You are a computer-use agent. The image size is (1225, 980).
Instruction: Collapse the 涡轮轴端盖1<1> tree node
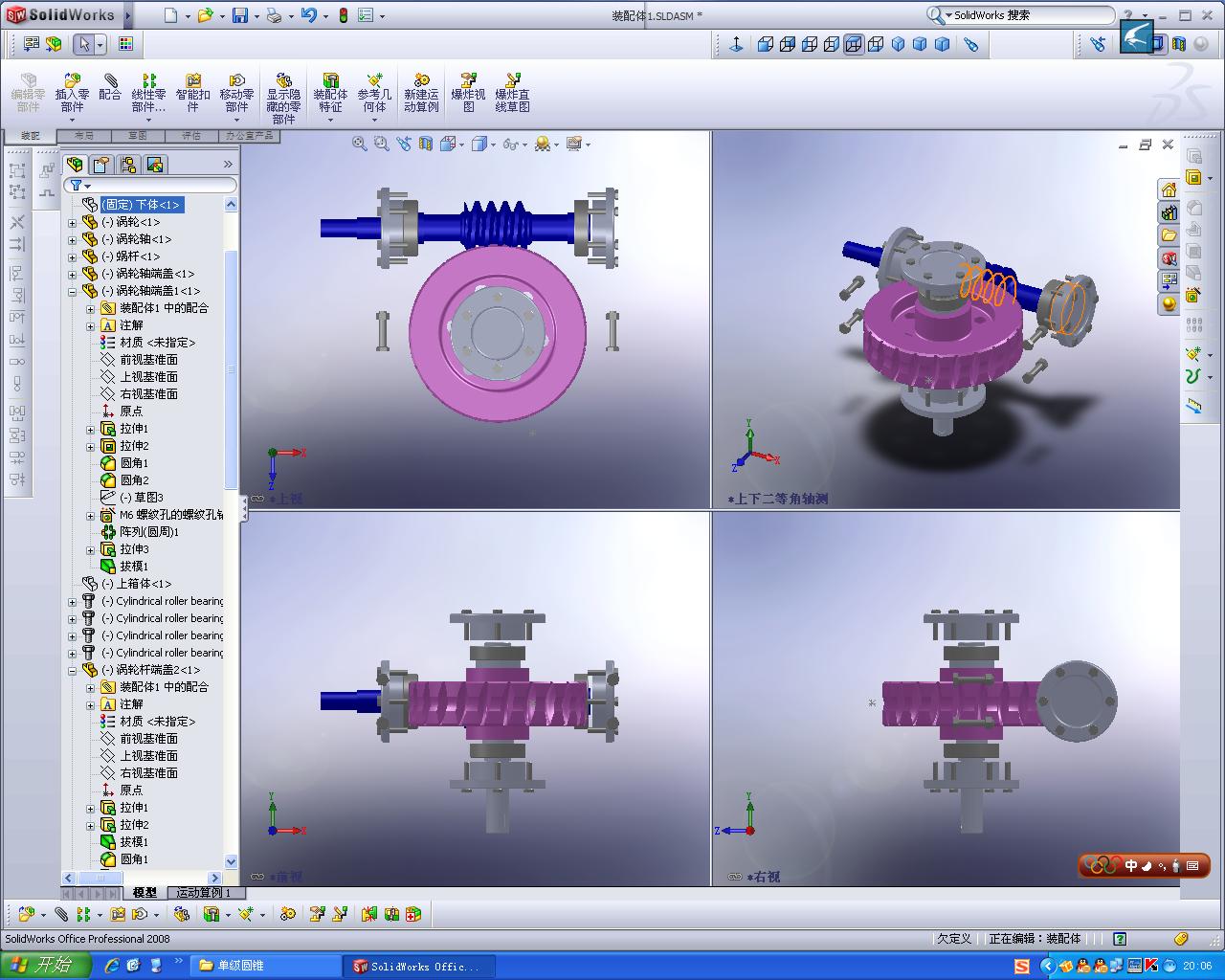pyautogui.click(x=73, y=291)
